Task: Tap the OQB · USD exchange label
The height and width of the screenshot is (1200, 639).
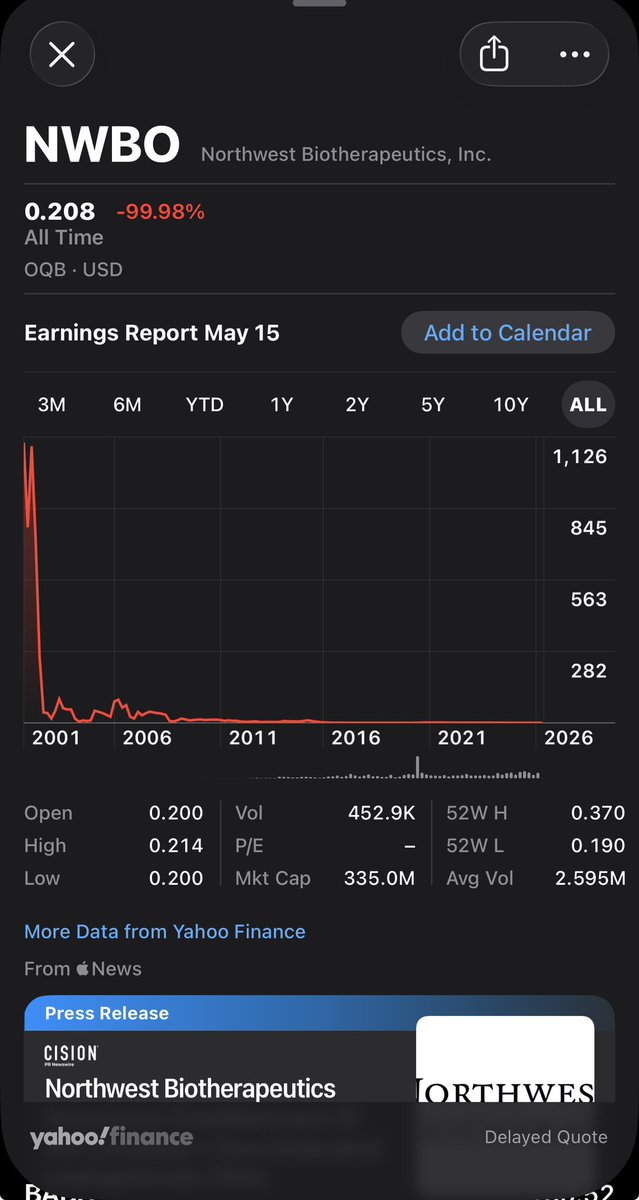Action: point(74,269)
